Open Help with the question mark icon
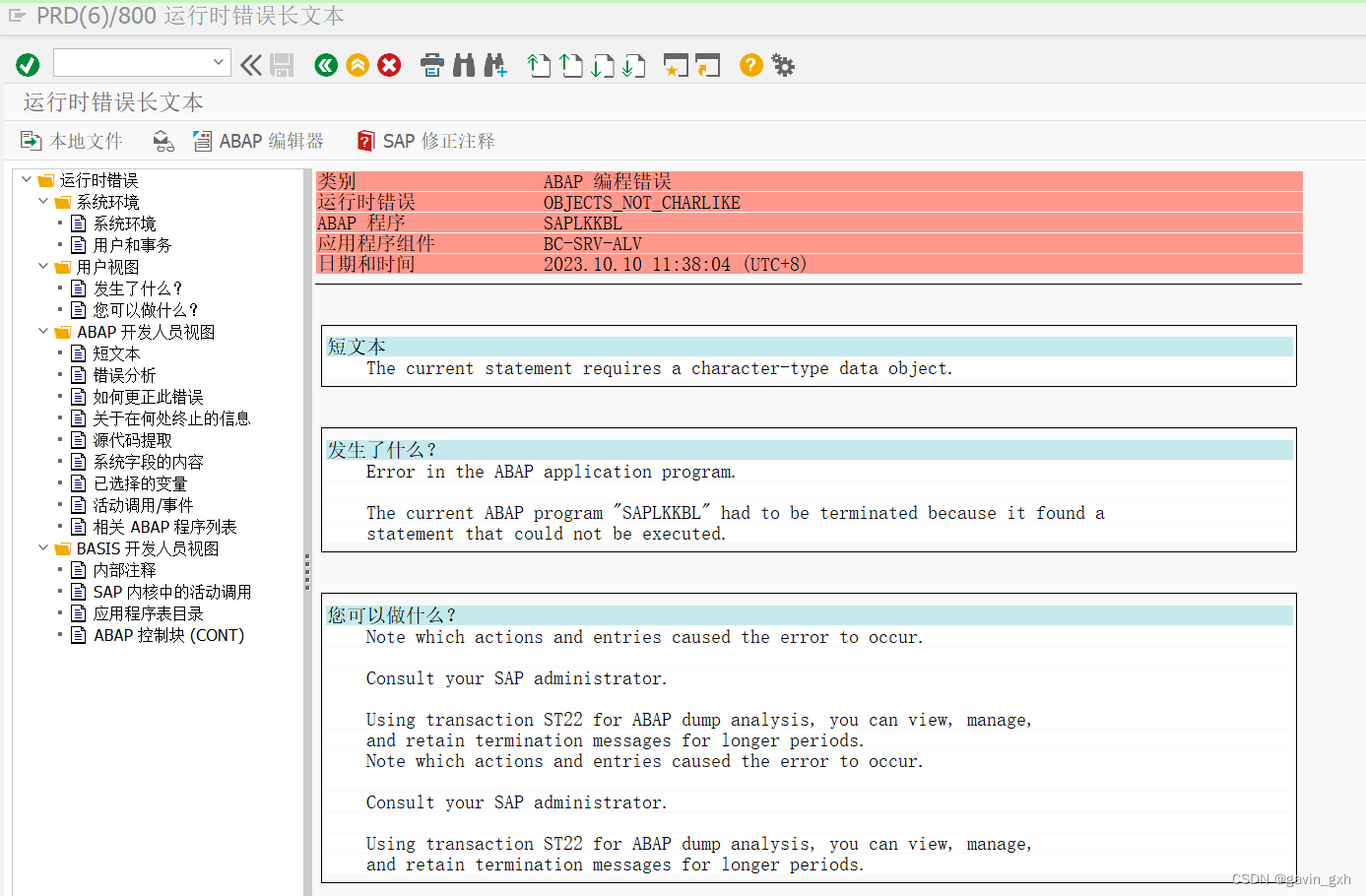Viewport: 1366px width, 896px height. 751,65
